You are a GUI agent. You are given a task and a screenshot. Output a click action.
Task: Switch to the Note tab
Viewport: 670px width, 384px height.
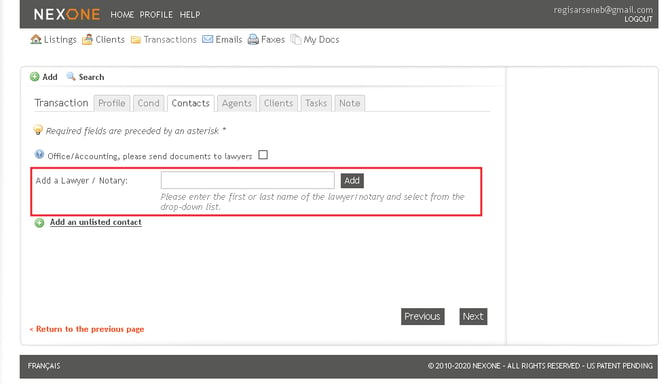[x=350, y=103]
